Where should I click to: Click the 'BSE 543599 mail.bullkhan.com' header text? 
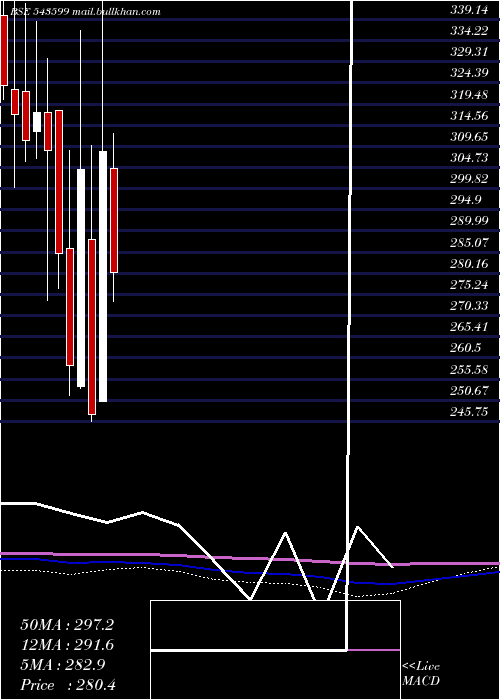pos(85,12)
